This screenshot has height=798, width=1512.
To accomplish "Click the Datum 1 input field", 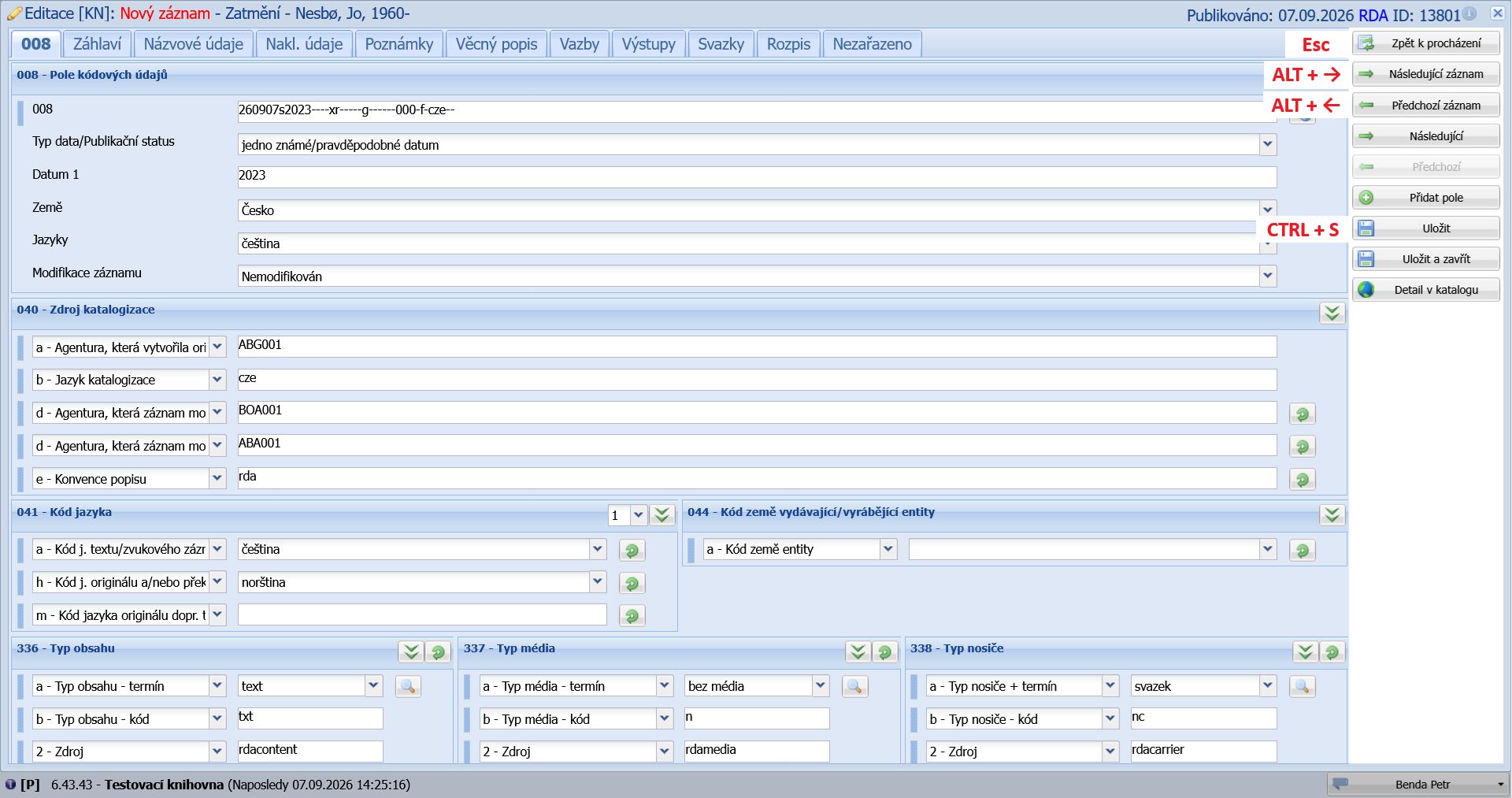I will [x=757, y=176].
